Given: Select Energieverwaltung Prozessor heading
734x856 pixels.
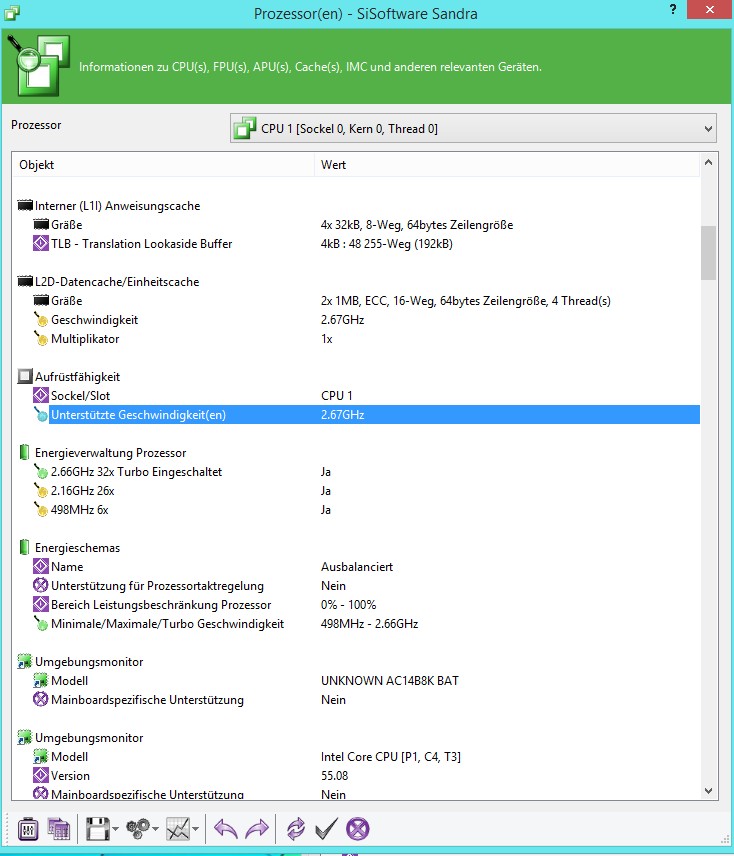Looking at the screenshot, I should tap(110, 453).
